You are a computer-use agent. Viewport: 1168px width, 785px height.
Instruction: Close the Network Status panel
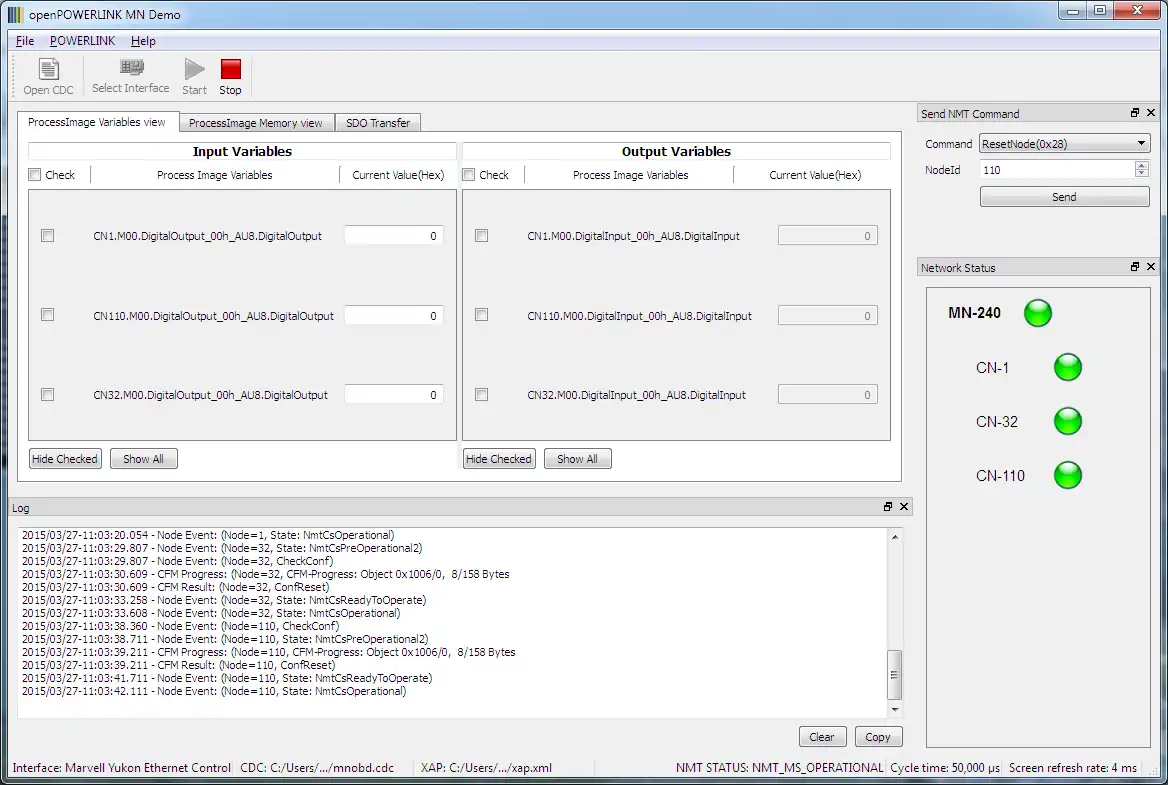[1151, 267]
